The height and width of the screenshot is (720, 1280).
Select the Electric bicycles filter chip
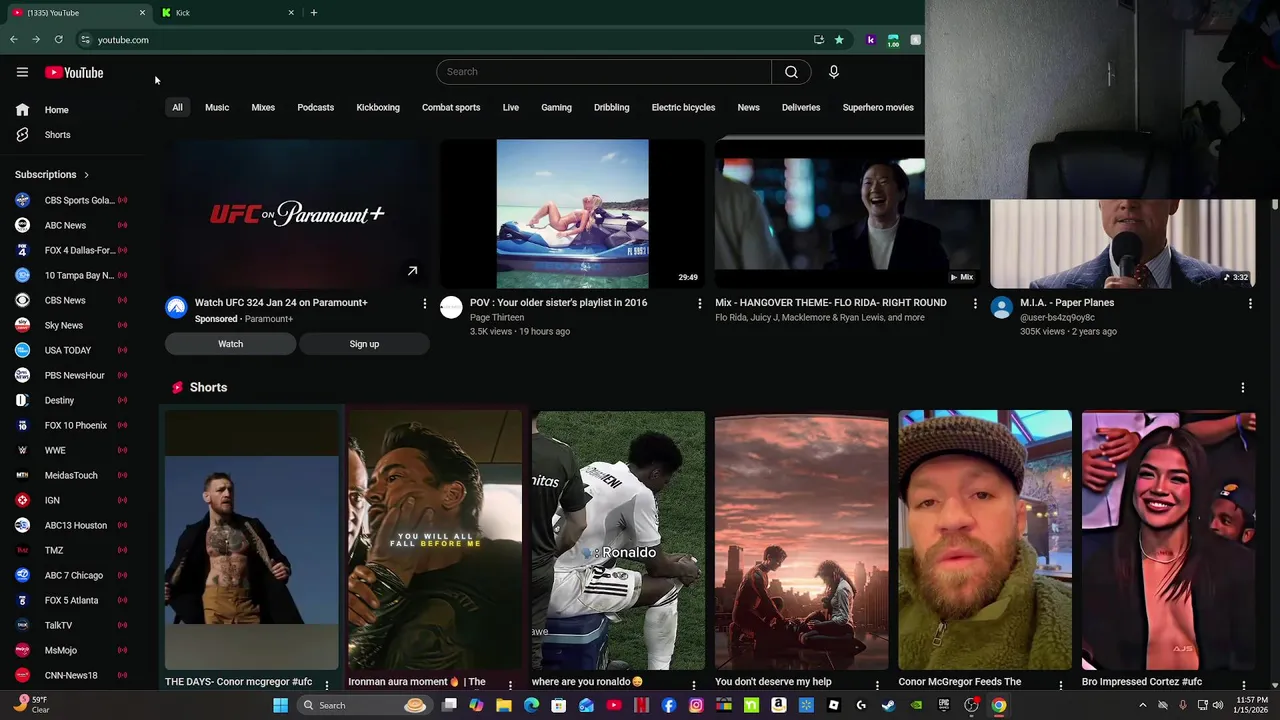coord(683,107)
